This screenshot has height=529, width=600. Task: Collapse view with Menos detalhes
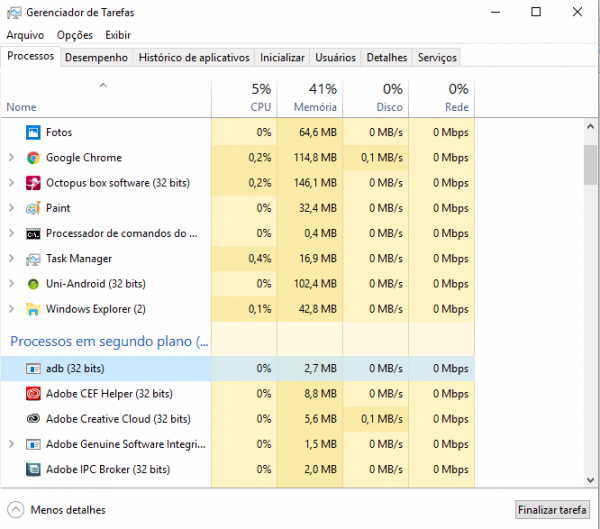58,509
